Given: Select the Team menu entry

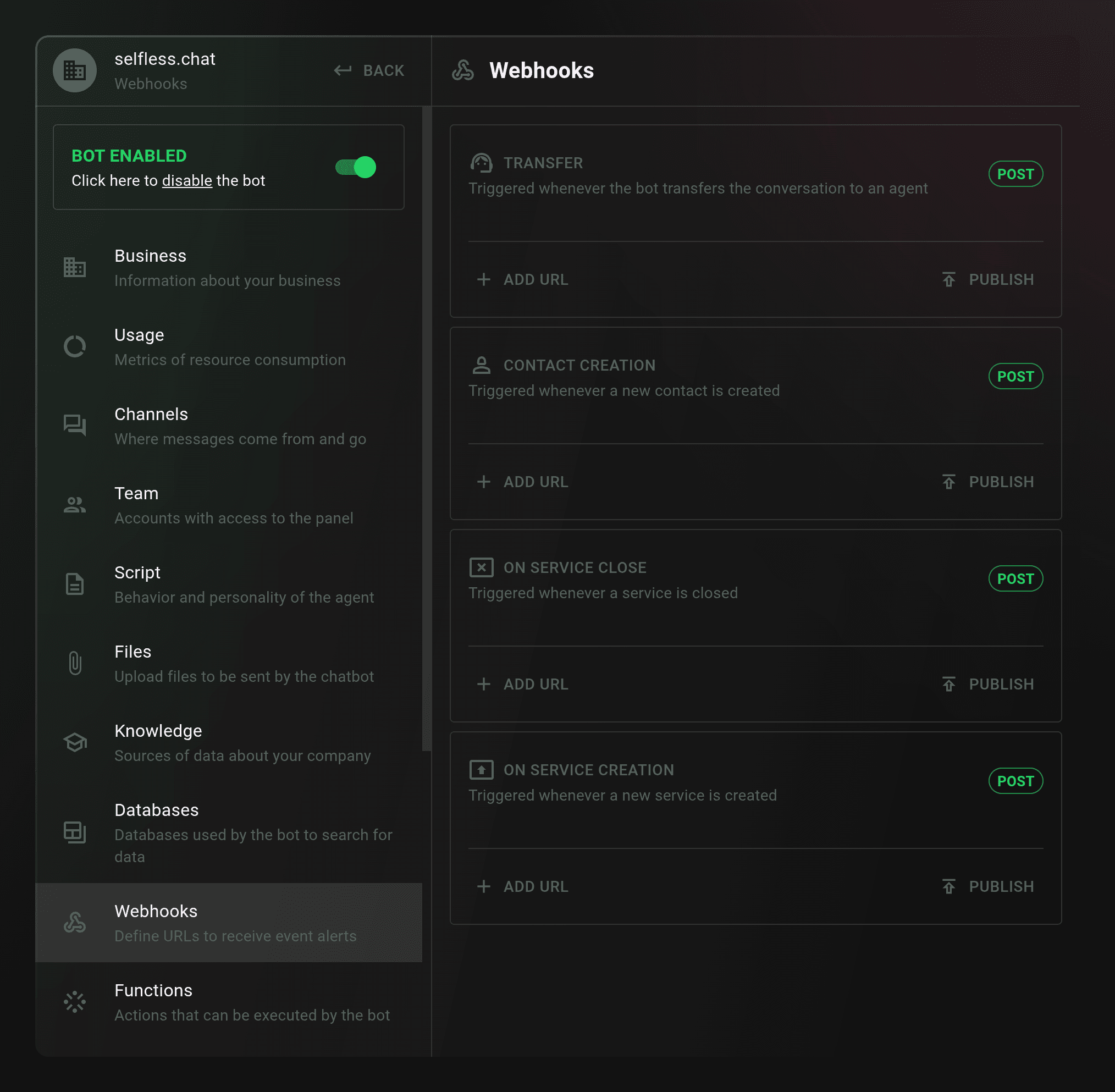Looking at the screenshot, I should pyautogui.click(x=229, y=505).
